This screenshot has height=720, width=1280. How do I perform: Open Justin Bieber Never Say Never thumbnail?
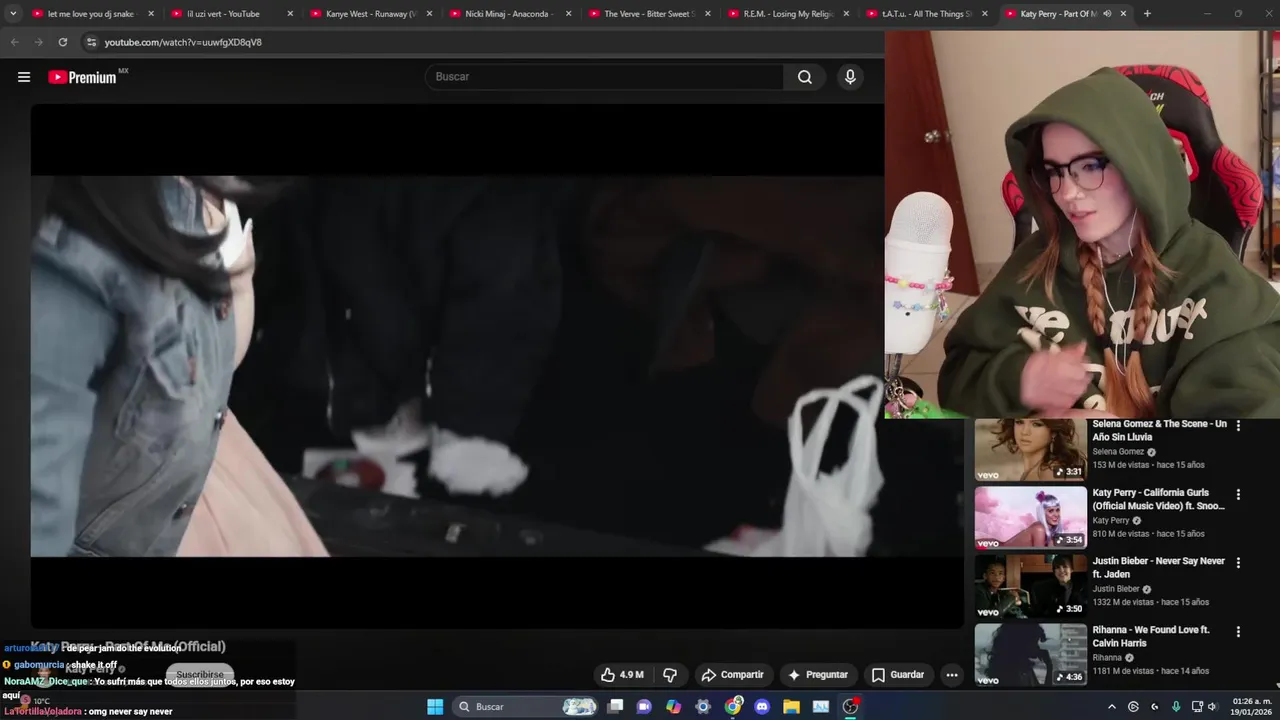pyautogui.click(x=1031, y=586)
